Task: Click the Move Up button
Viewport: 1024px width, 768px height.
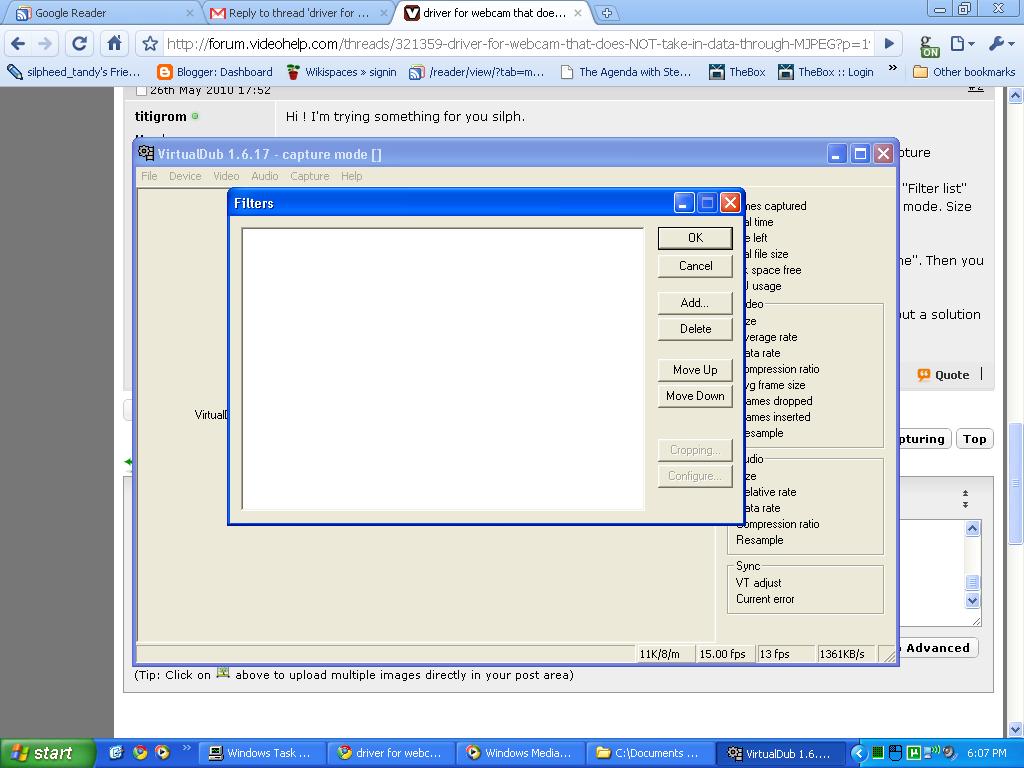Action: [x=696, y=370]
